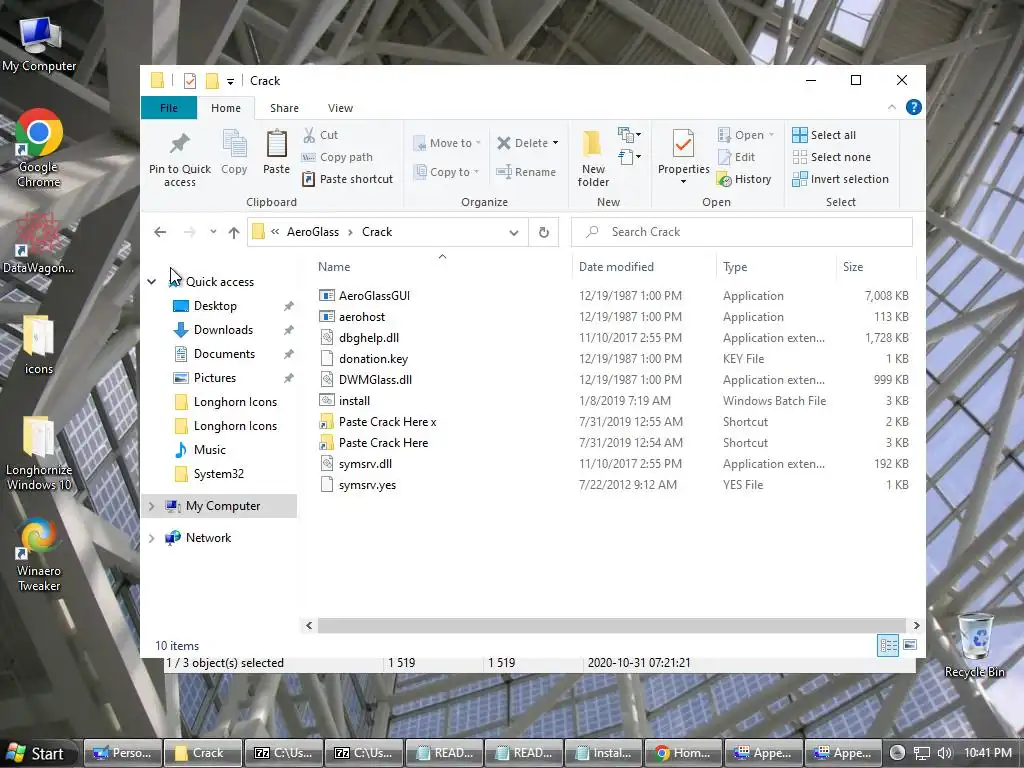The width and height of the screenshot is (1024, 768).
Task: Click the New item icon in New group
Action: tap(630, 135)
